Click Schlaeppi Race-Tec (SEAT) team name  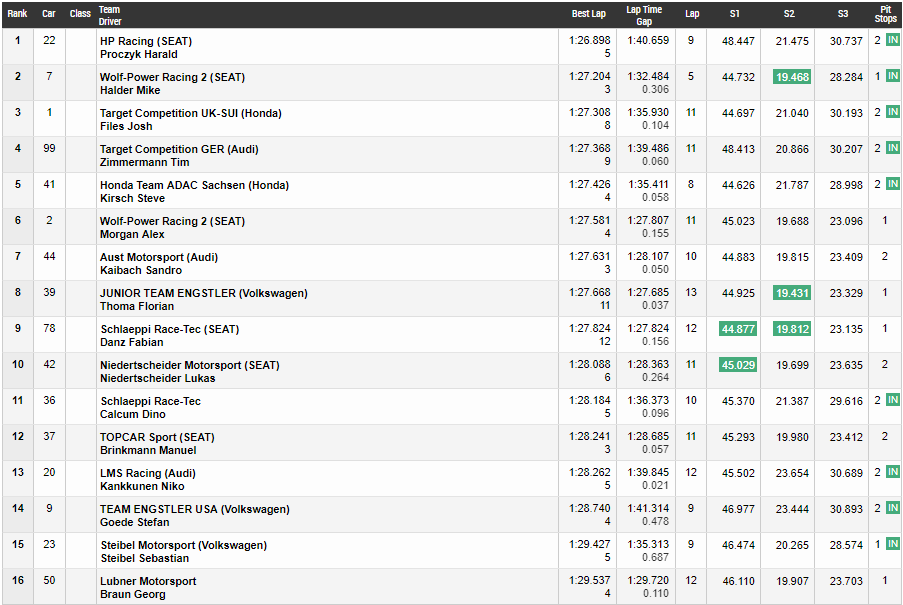point(170,329)
